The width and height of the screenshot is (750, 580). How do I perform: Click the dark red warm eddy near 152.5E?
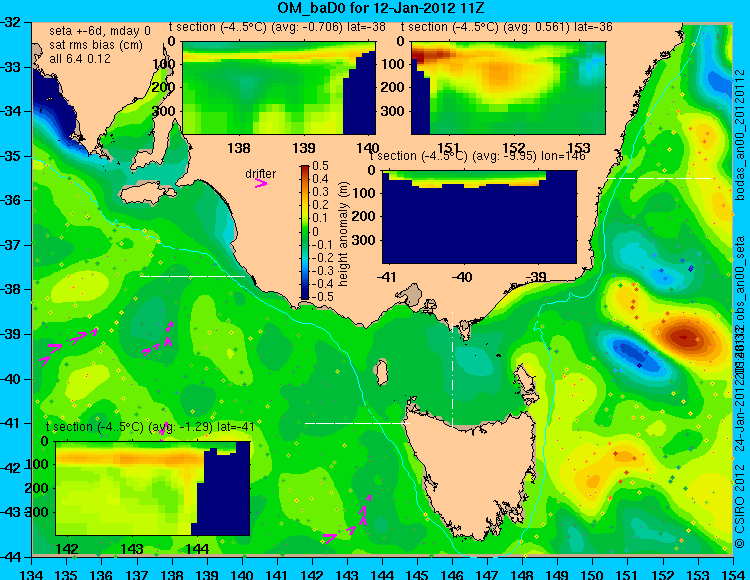coord(684,338)
